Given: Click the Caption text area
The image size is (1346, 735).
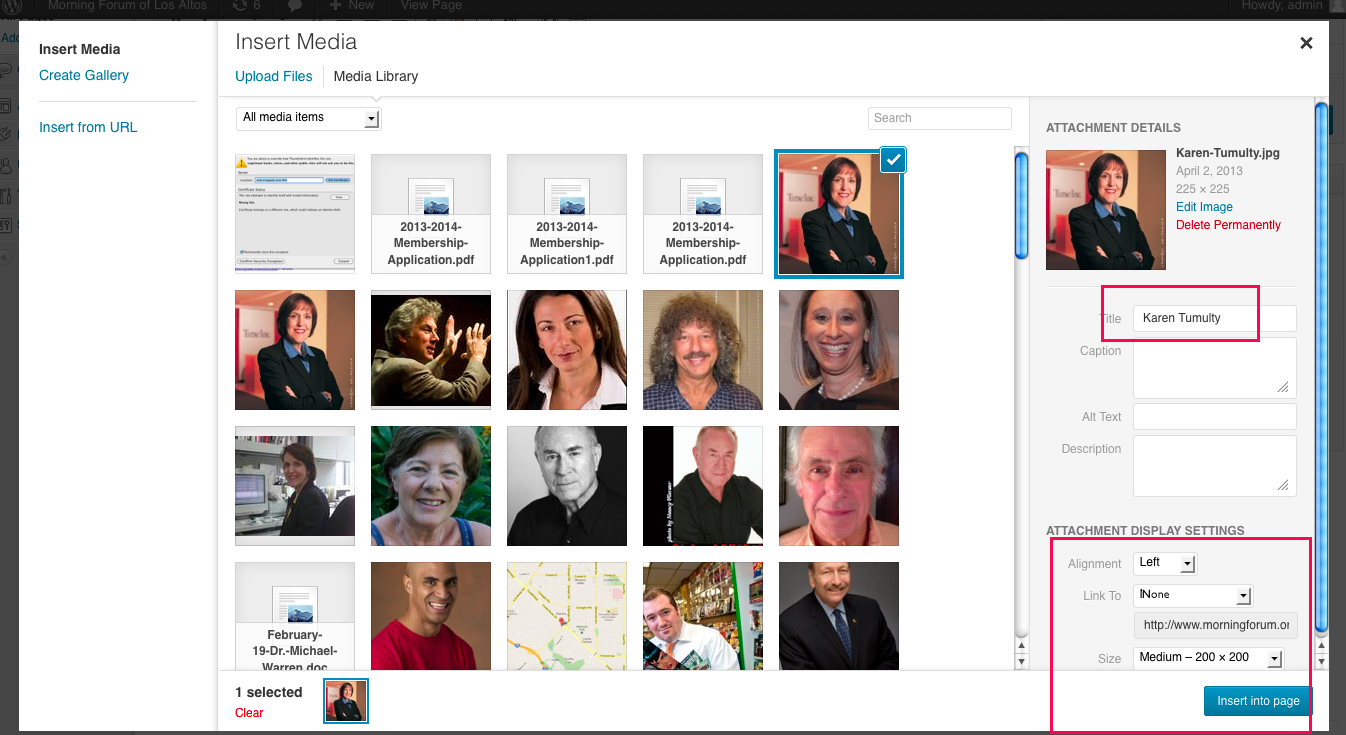Looking at the screenshot, I should (1215, 367).
